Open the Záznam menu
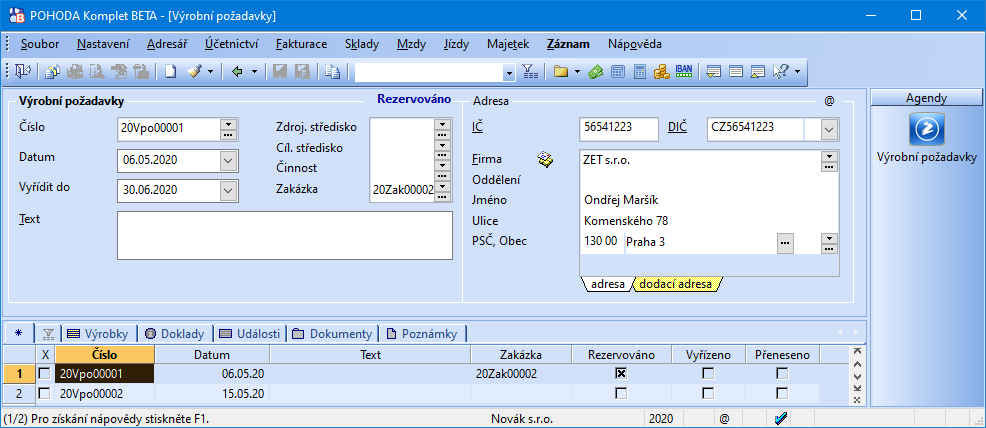This screenshot has width=986, height=428. [568, 44]
